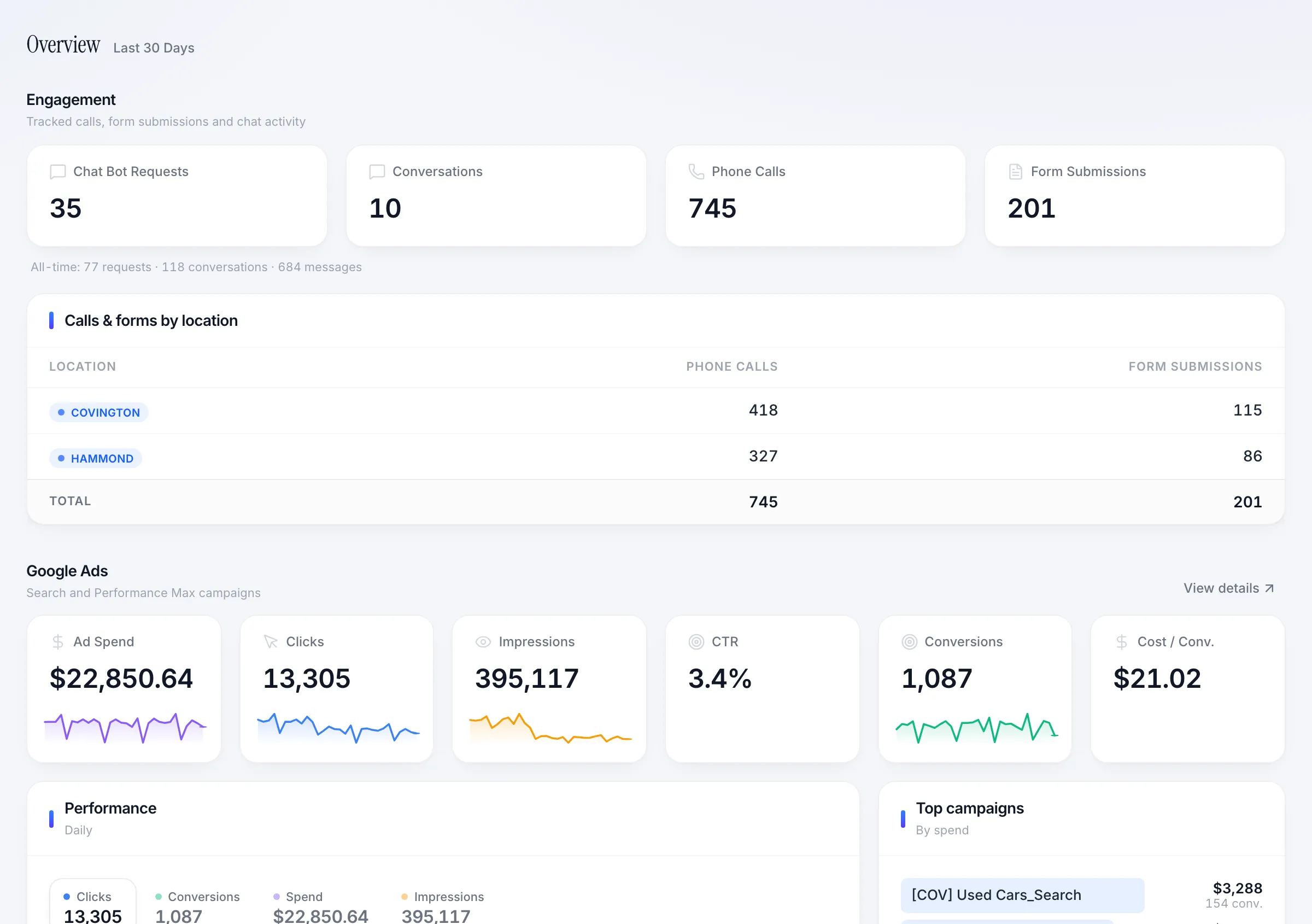Click the All-time requests summary line

click(x=196, y=267)
